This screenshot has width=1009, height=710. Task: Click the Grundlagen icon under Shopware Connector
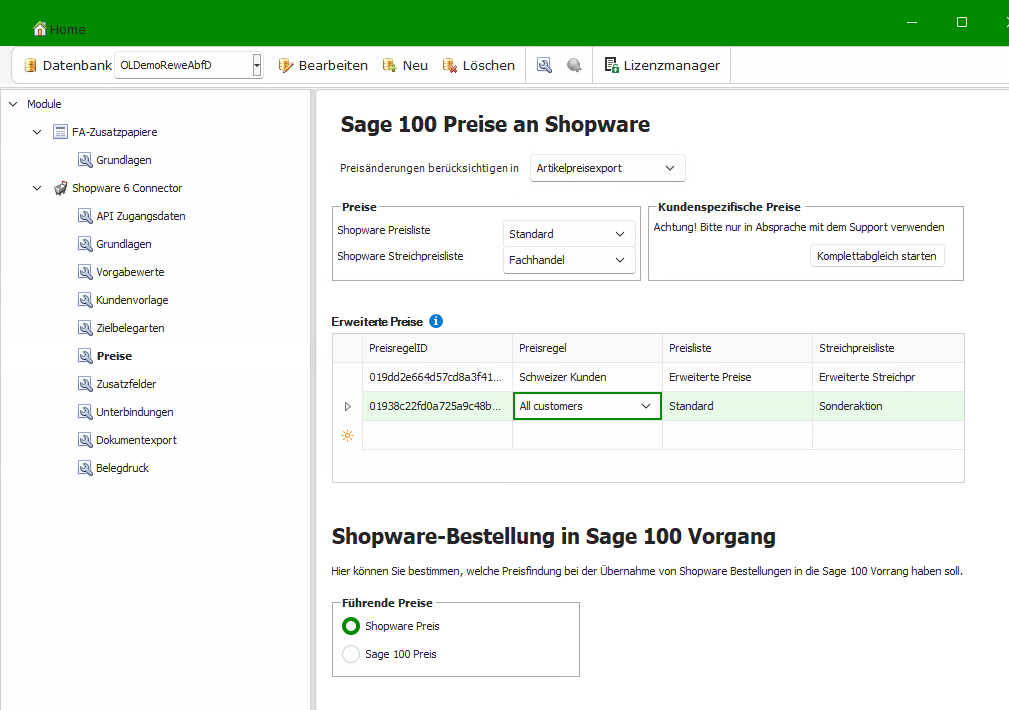[85, 244]
